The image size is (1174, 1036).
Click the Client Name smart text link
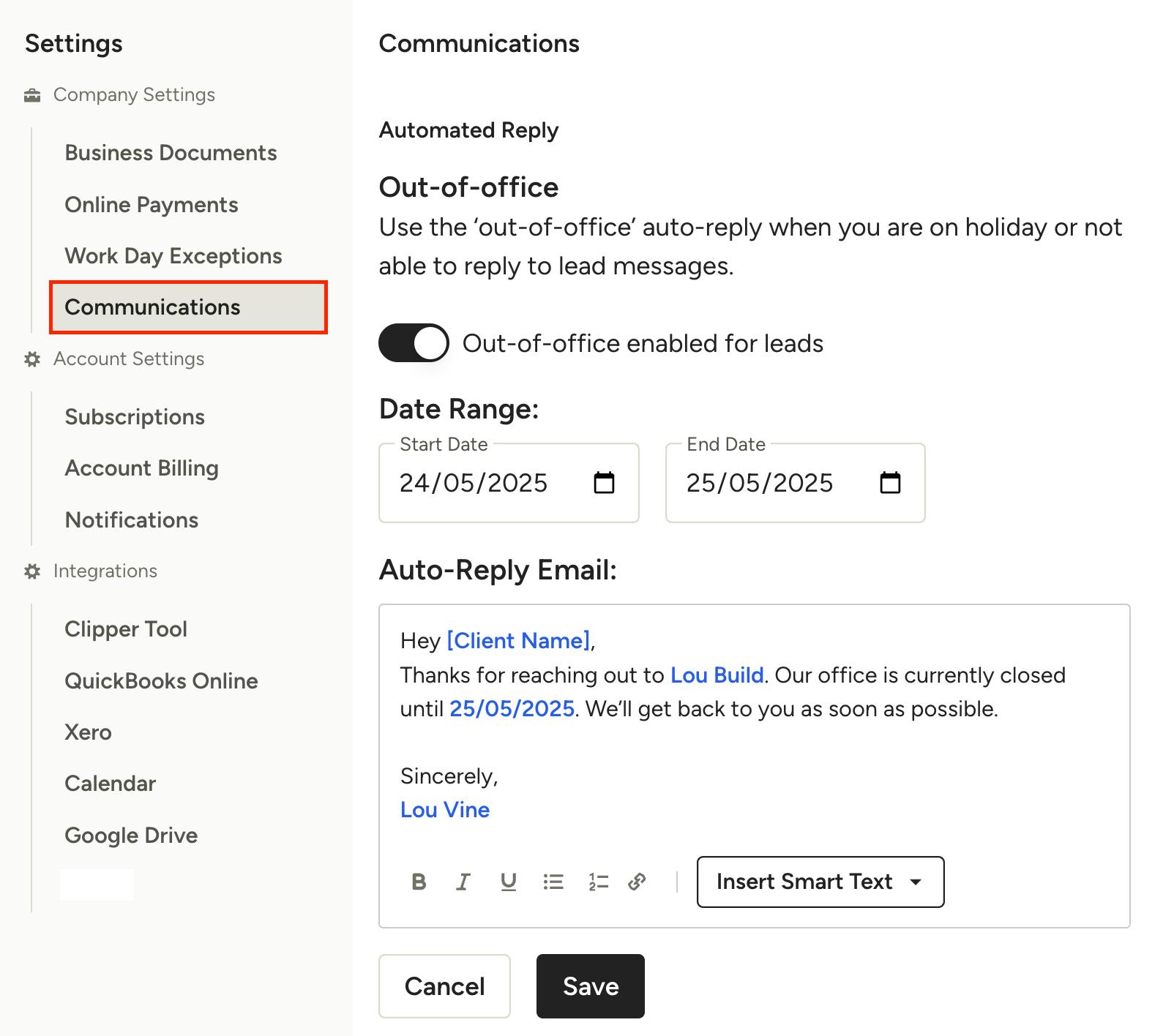519,641
